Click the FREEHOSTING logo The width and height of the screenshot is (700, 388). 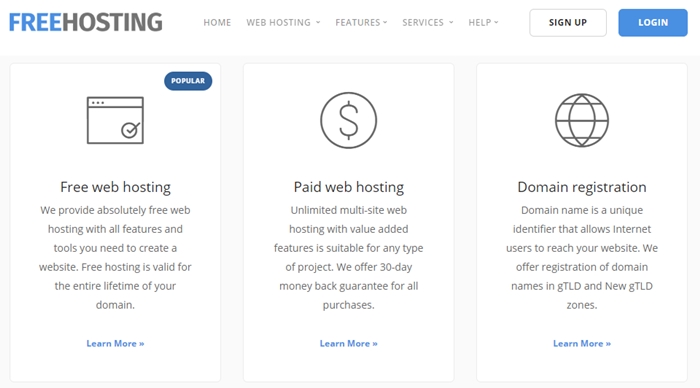(86, 22)
